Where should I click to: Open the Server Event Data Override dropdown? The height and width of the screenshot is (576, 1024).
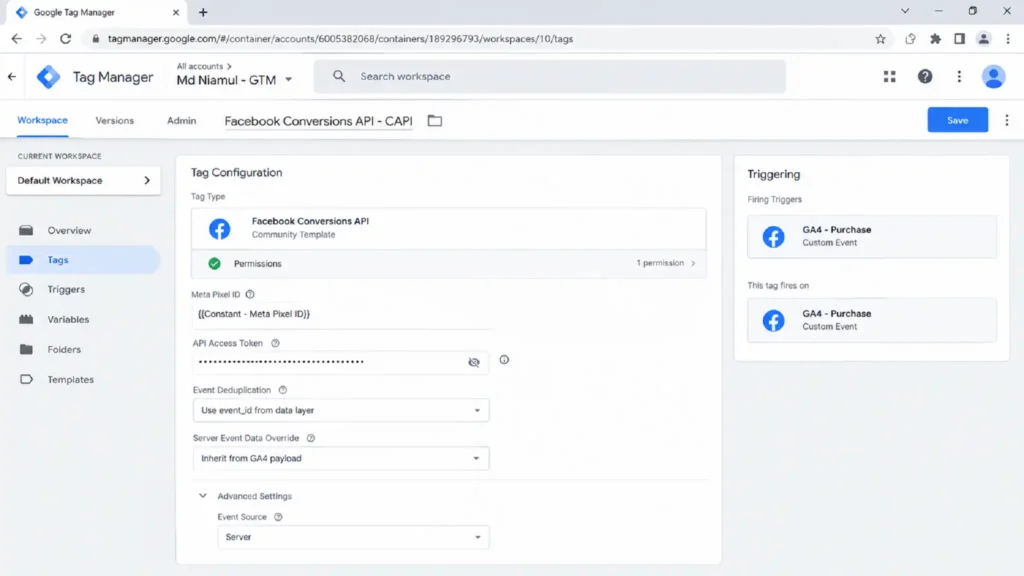point(341,458)
